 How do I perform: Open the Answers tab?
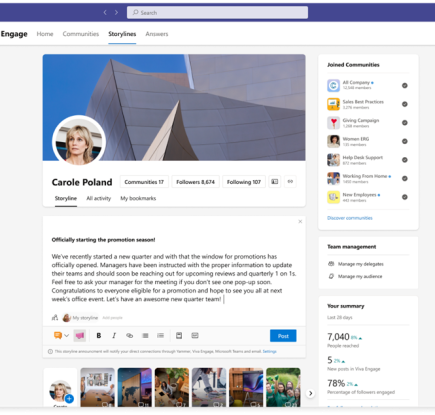click(x=157, y=34)
